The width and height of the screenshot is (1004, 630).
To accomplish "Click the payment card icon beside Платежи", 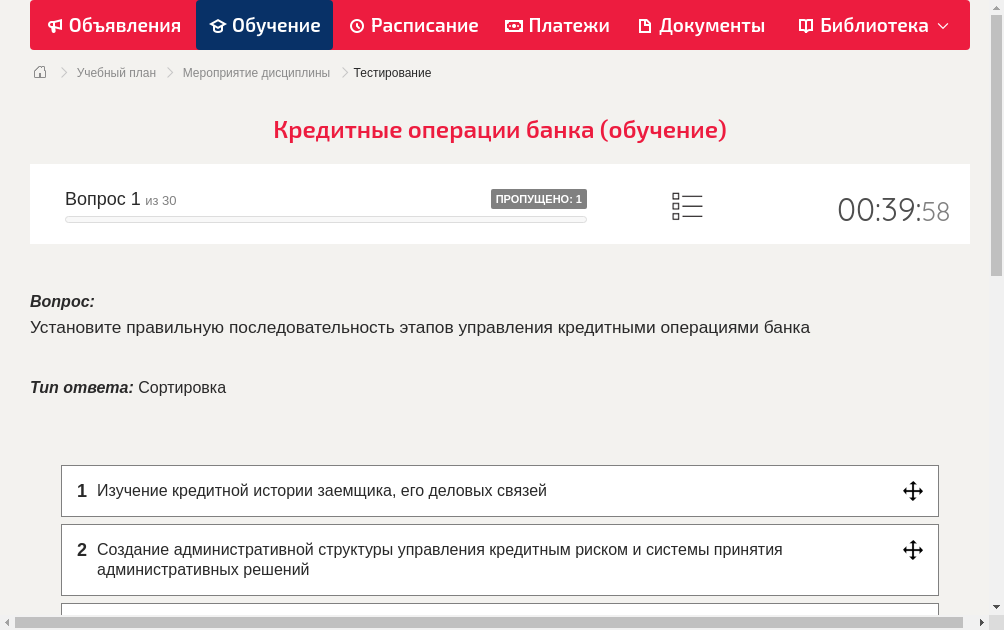I will (514, 25).
